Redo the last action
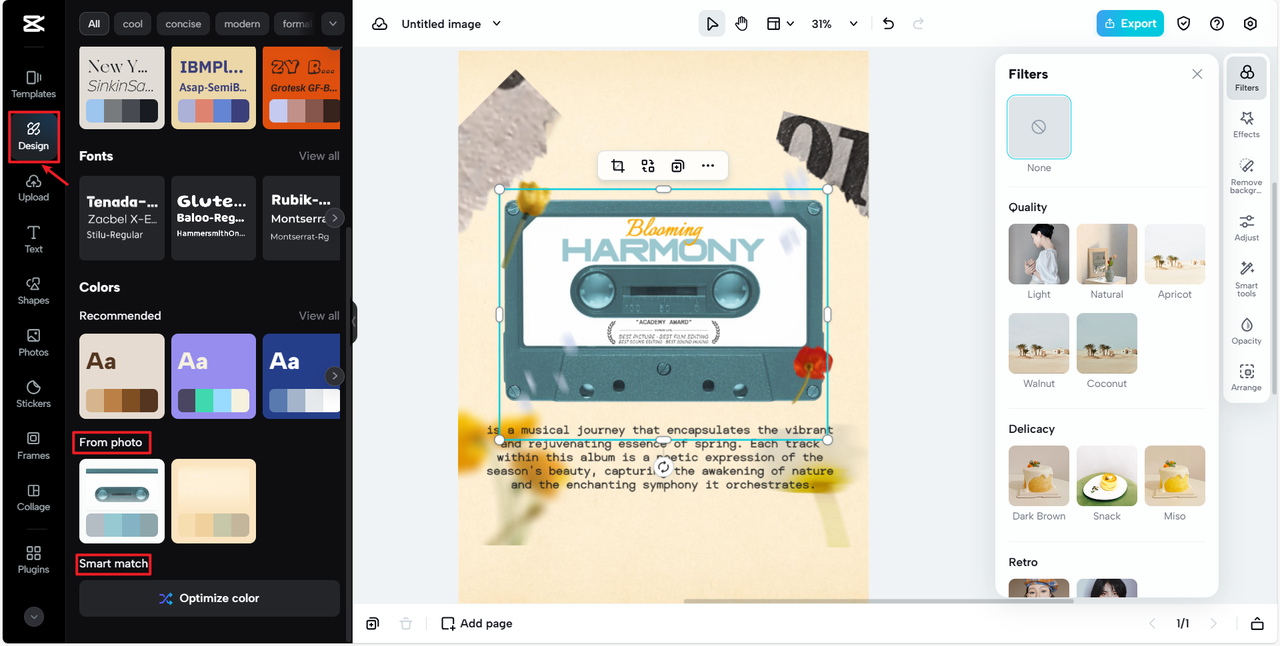Viewport: 1280px width, 646px height. pyautogui.click(x=918, y=24)
